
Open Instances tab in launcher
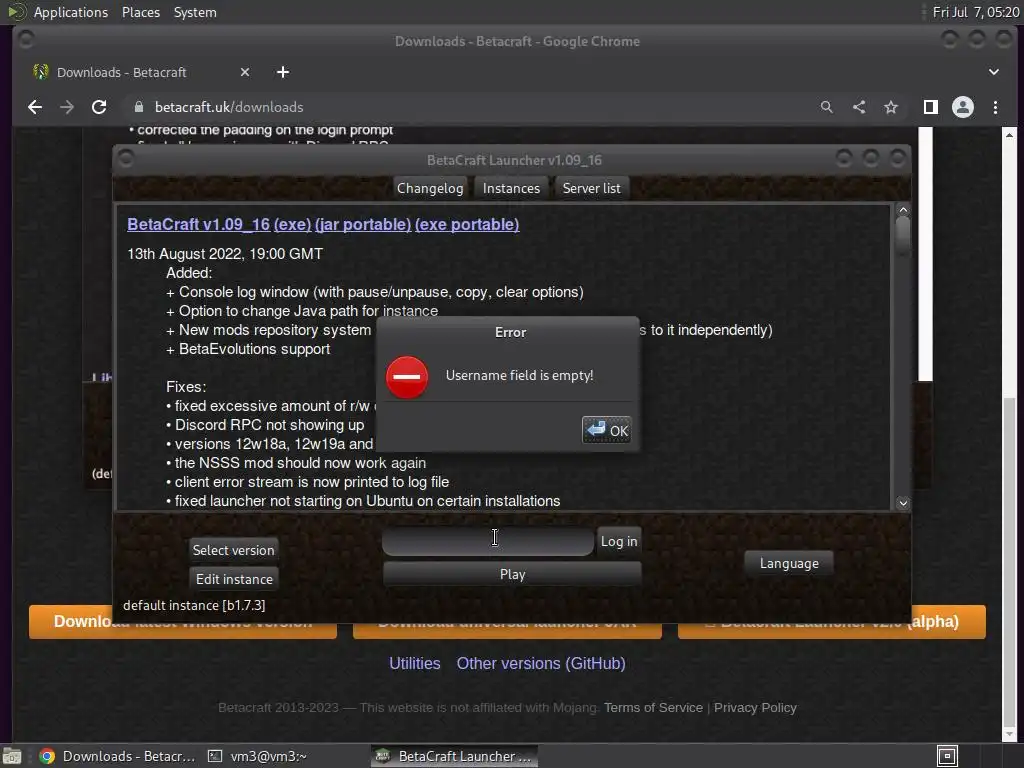[511, 188]
